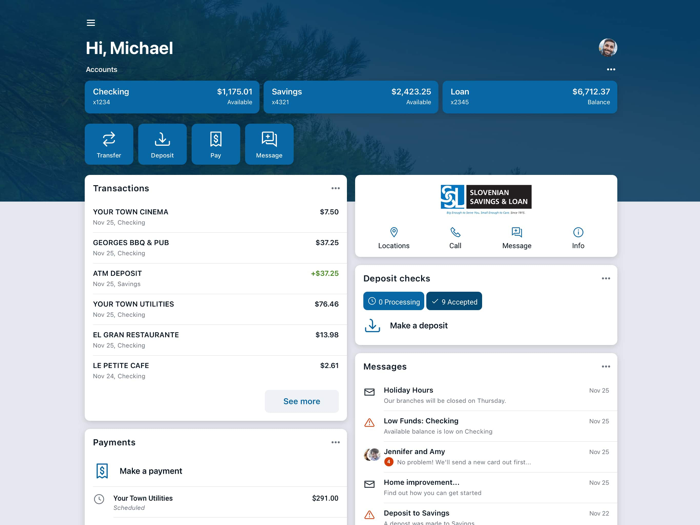Open EL GRAN RESTAURANTE transaction
Viewport: 700px width, 525px height.
click(x=216, y=340)
